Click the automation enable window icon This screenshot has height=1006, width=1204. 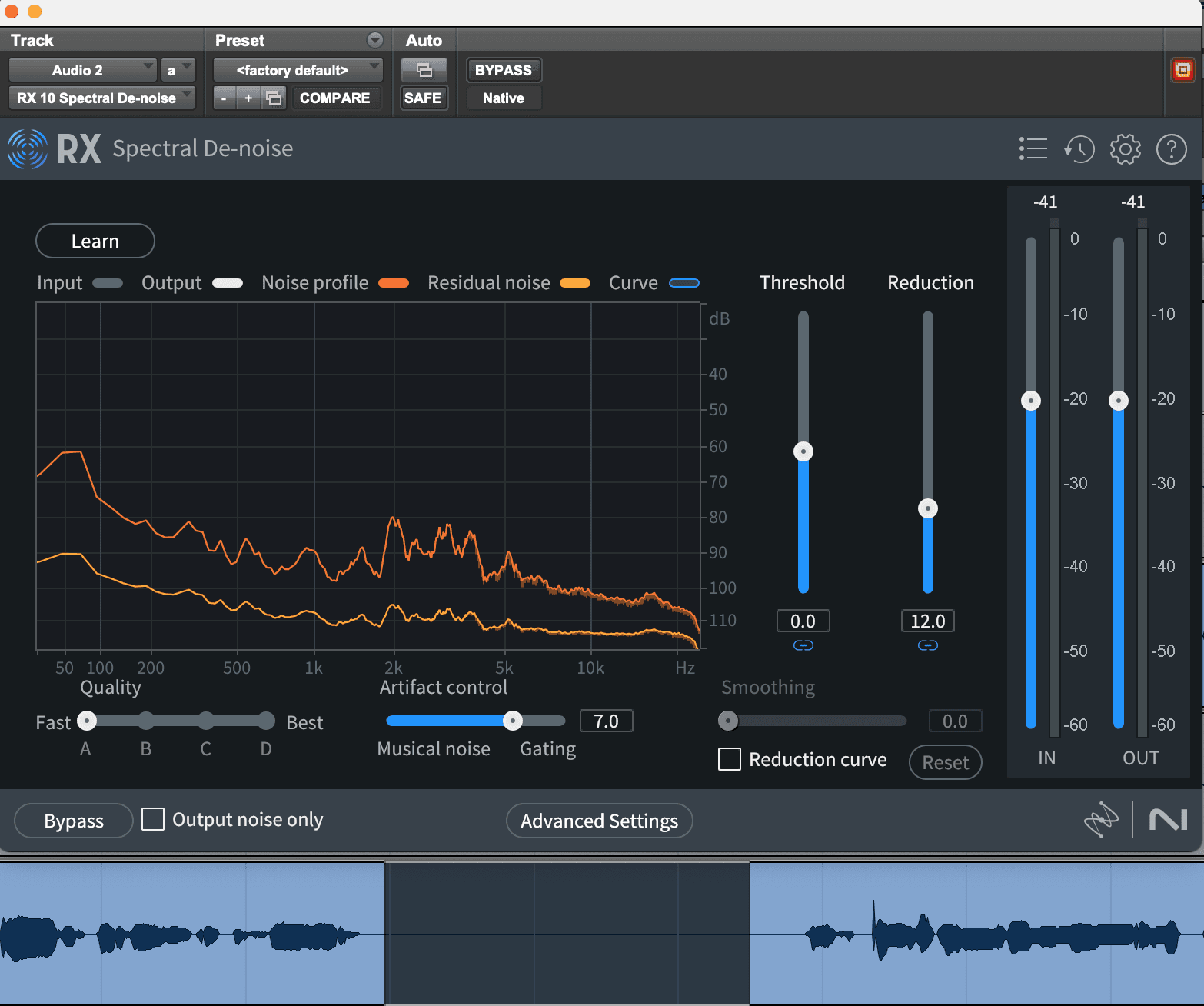(424, 70)
